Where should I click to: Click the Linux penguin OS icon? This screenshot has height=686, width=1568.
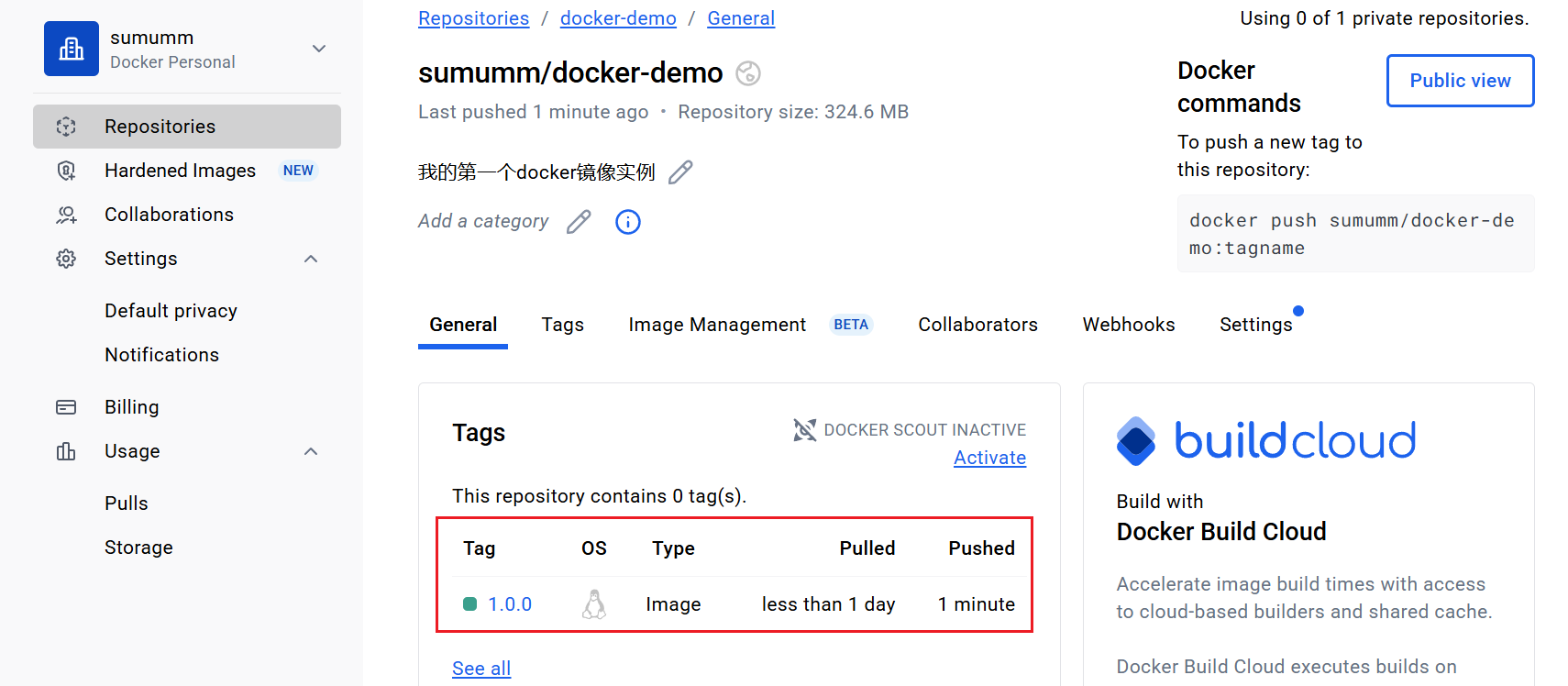point(594,604)
